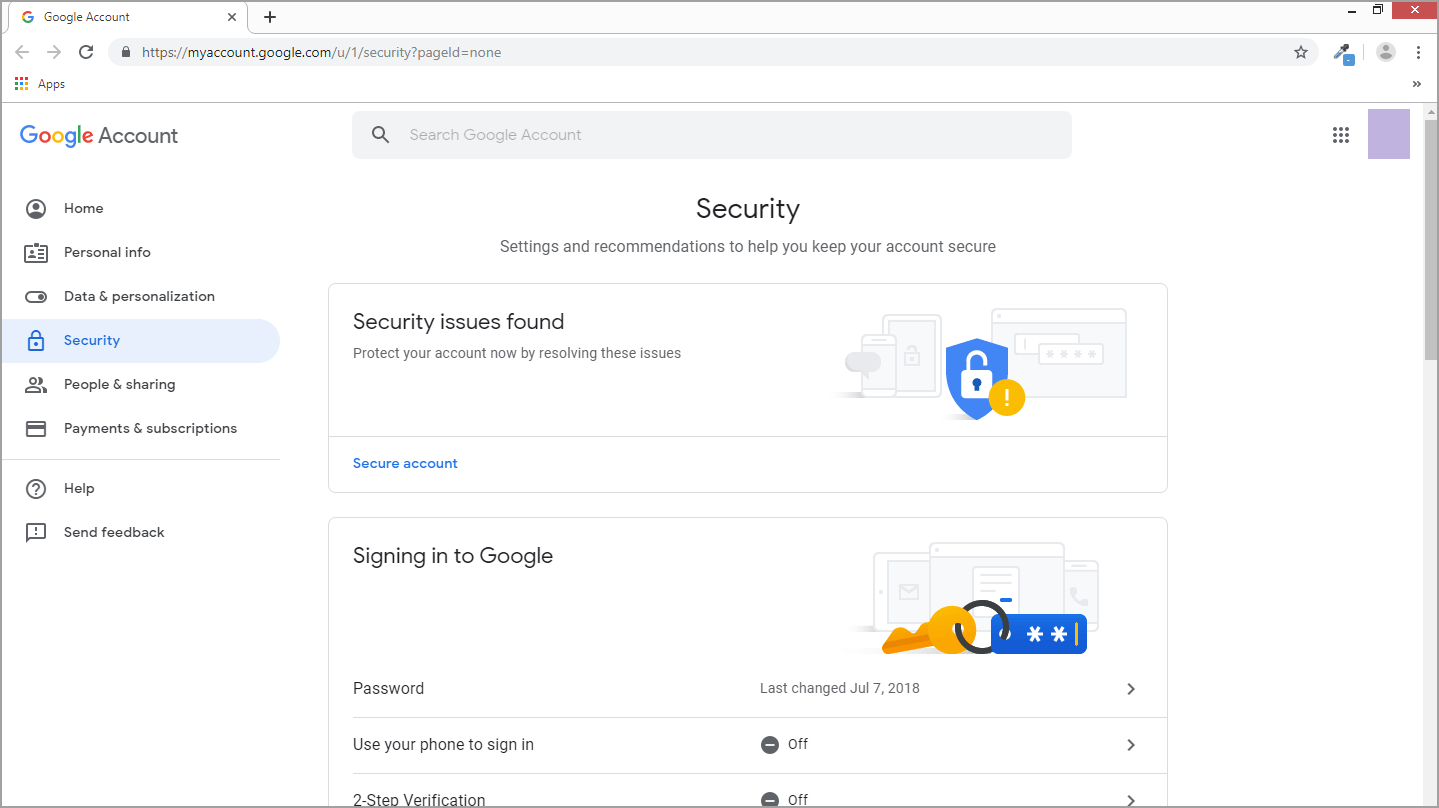The width and height of the screenshot is (1439, 808).
Task: Toggle 'Use your phone to sign in' setting
Action: (x=746, y=744)
